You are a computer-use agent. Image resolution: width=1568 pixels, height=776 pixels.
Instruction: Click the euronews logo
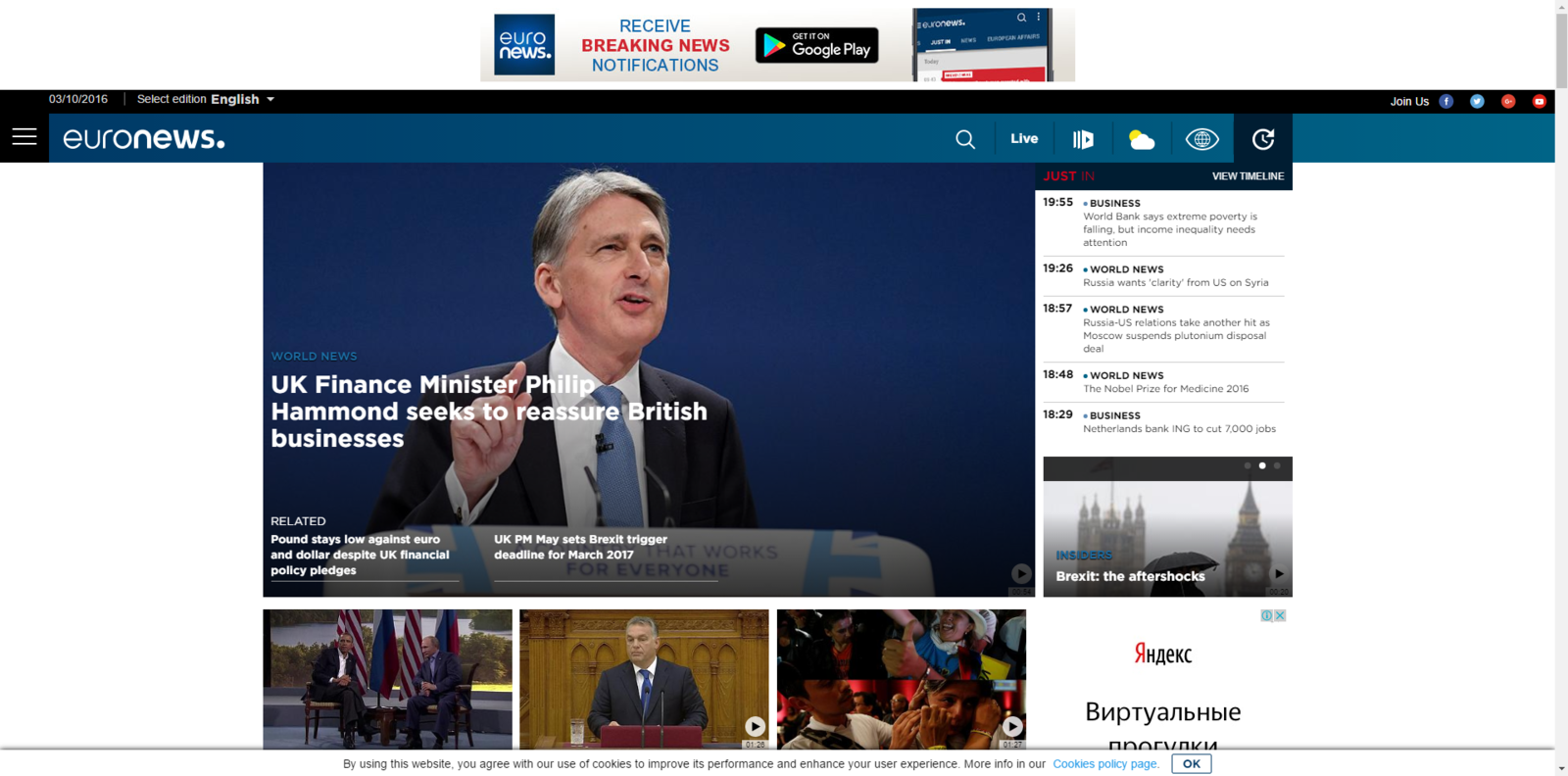tap(144, 138)
